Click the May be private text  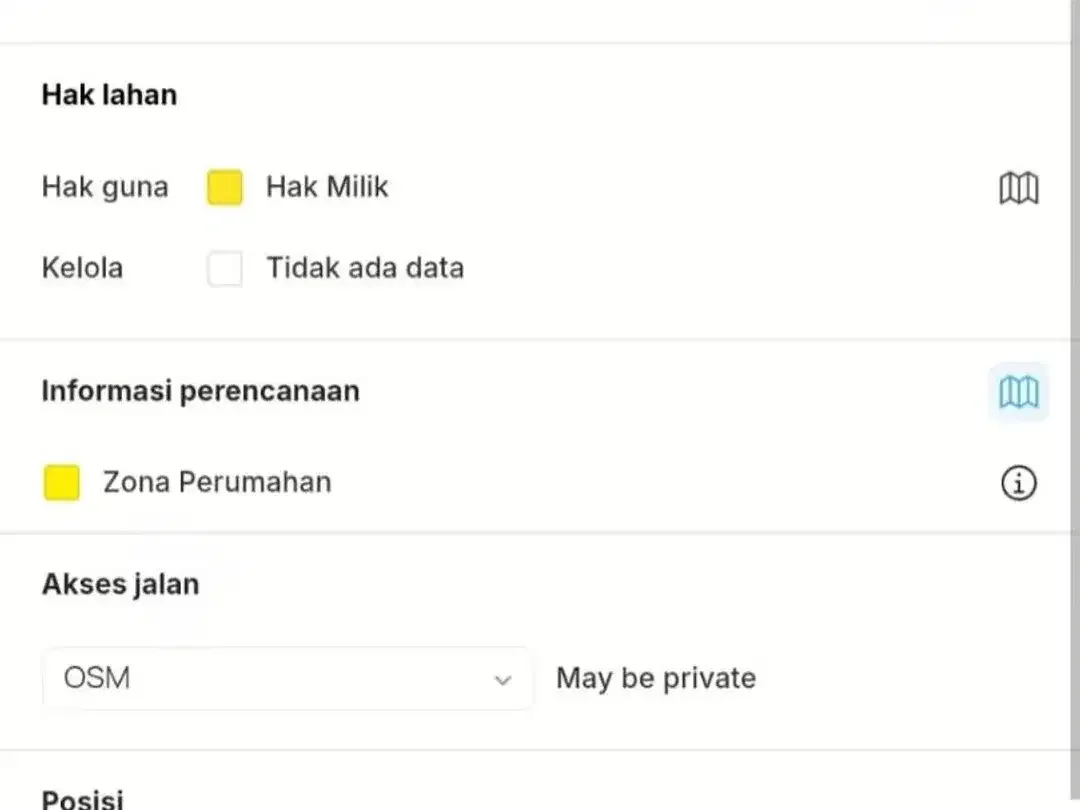pyautogui.click(x=656, y=678)
